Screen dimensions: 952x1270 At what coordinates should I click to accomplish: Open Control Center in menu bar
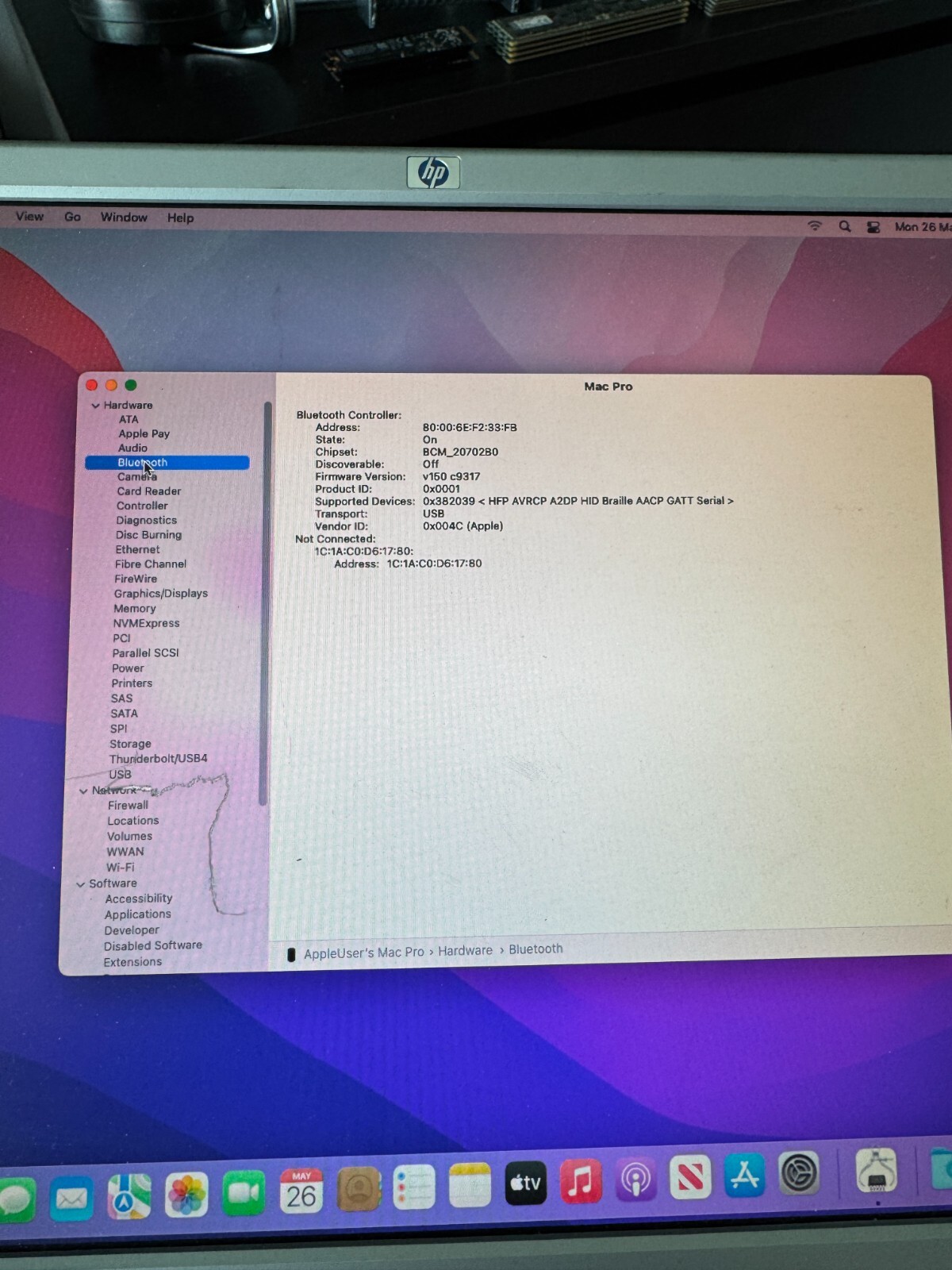click(x=873, y=227)
